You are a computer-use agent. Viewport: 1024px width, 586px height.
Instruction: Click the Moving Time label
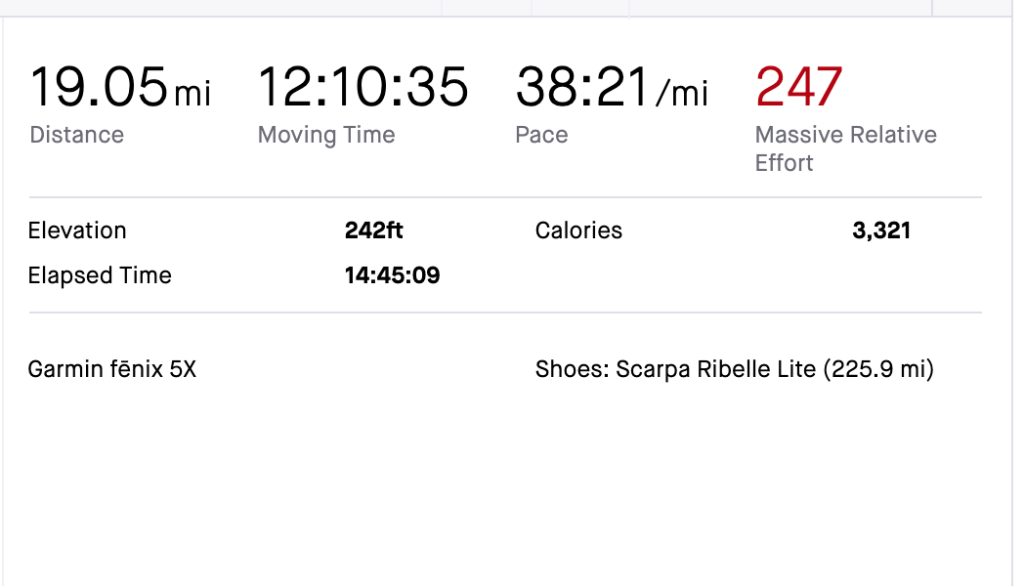(x=326, y=135)
